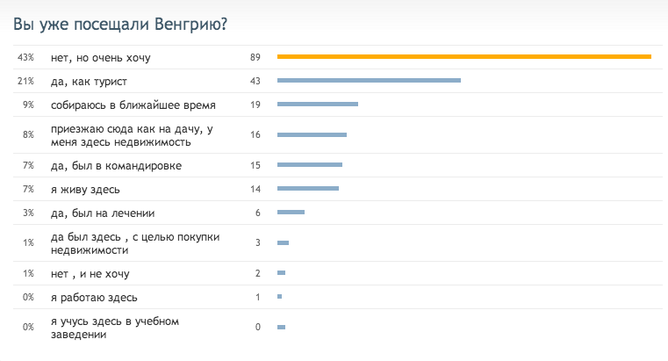Click the small bar for 'я работаю здесь'
This screenshot has height=361, width=668.
point(279,296)
